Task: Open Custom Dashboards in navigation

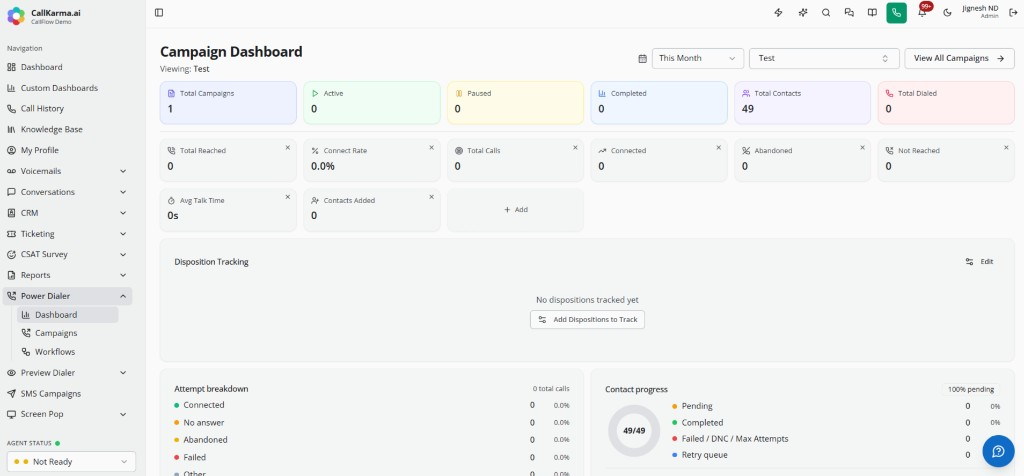Action: [x=67, y=88]
